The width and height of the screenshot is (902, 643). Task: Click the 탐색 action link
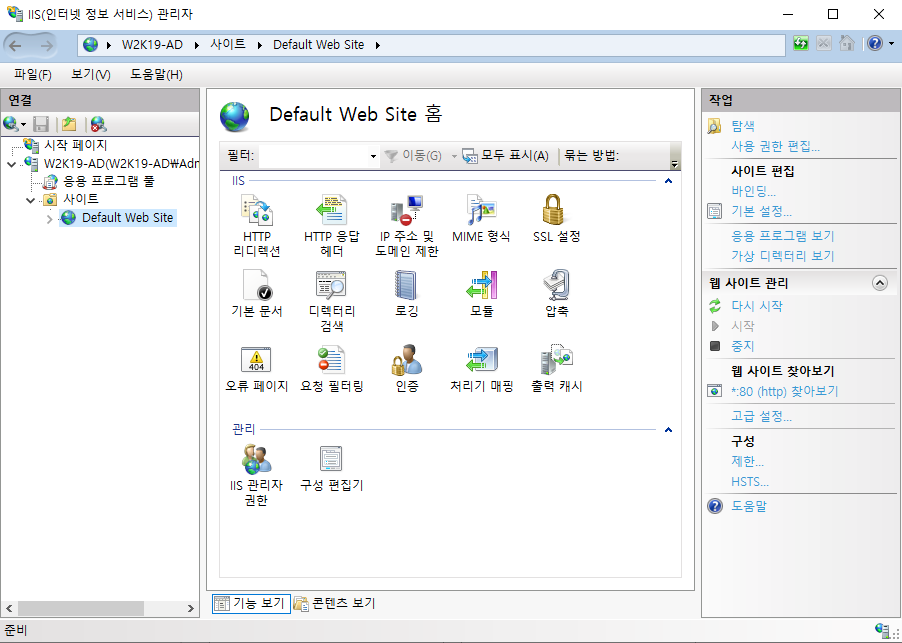743,126
